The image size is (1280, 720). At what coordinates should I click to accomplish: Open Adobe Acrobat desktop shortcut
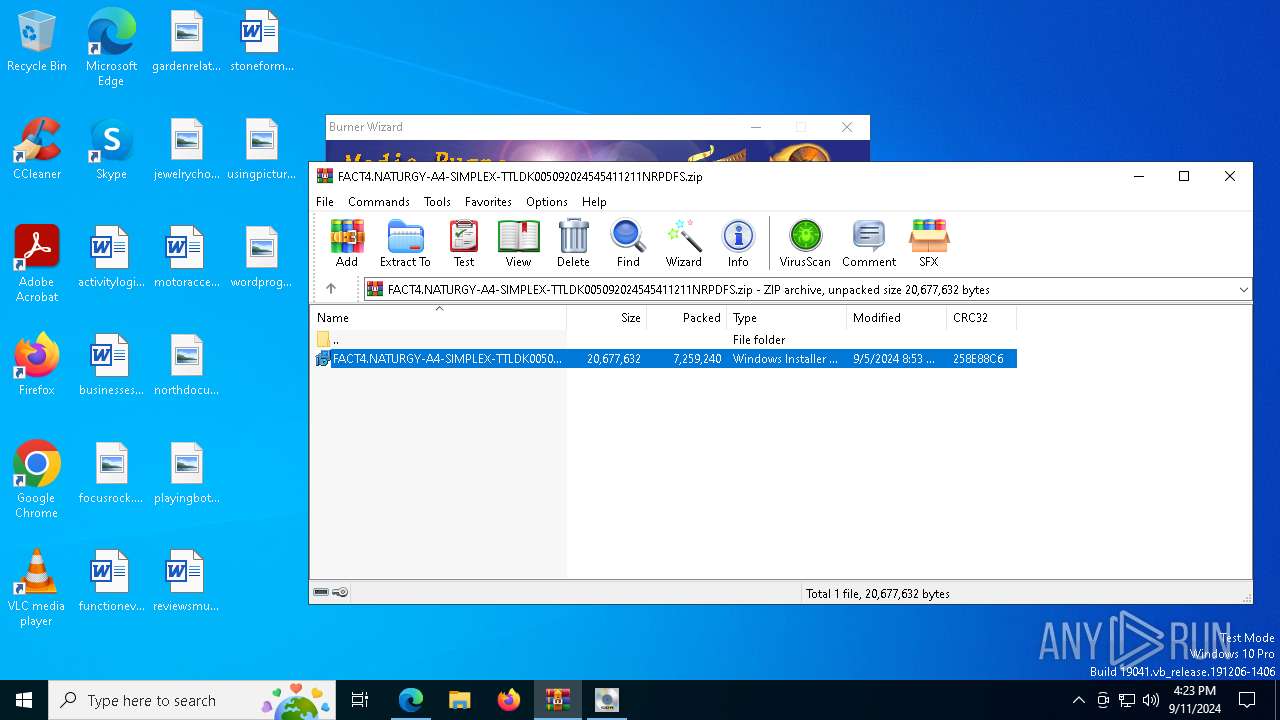(x=37, y=263)
